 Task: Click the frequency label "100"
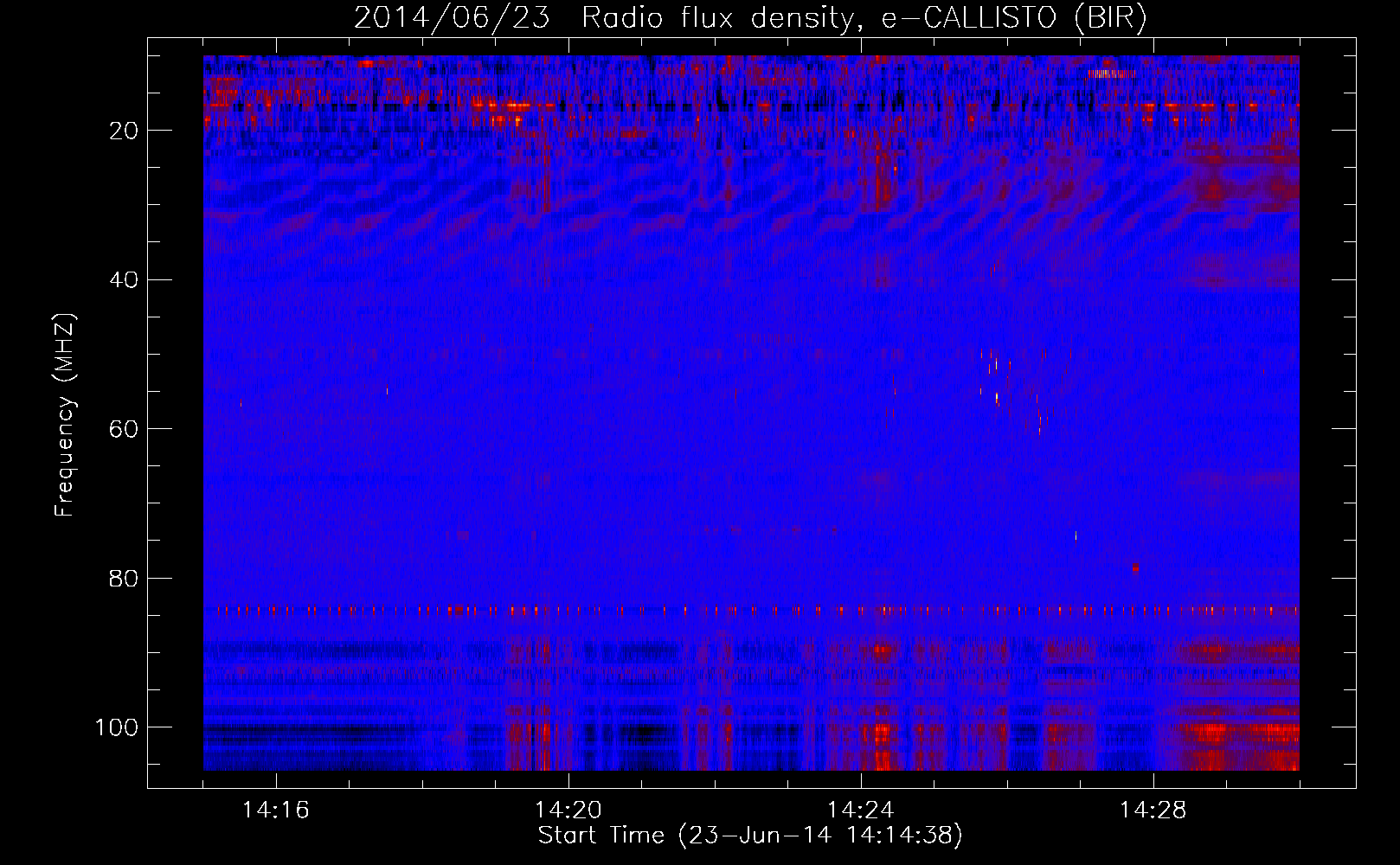117,727
